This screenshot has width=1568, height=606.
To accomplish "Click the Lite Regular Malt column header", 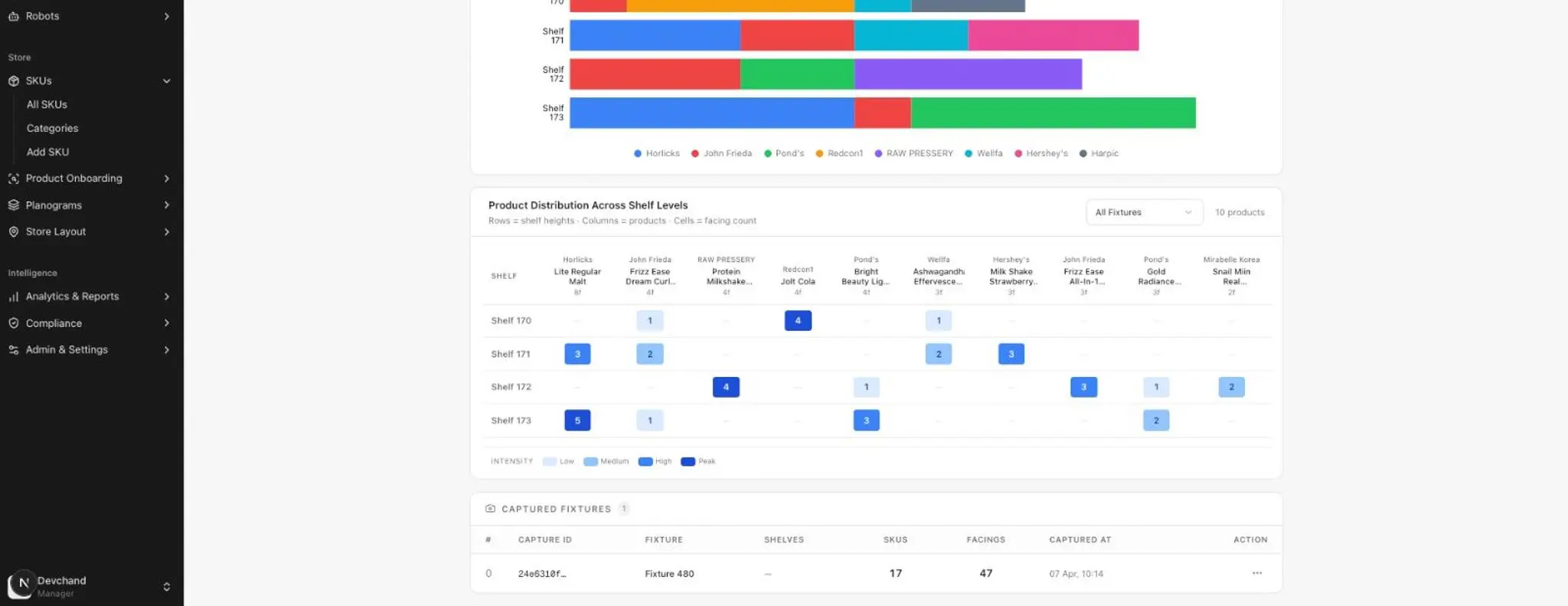I will click(x=577, y=276).
